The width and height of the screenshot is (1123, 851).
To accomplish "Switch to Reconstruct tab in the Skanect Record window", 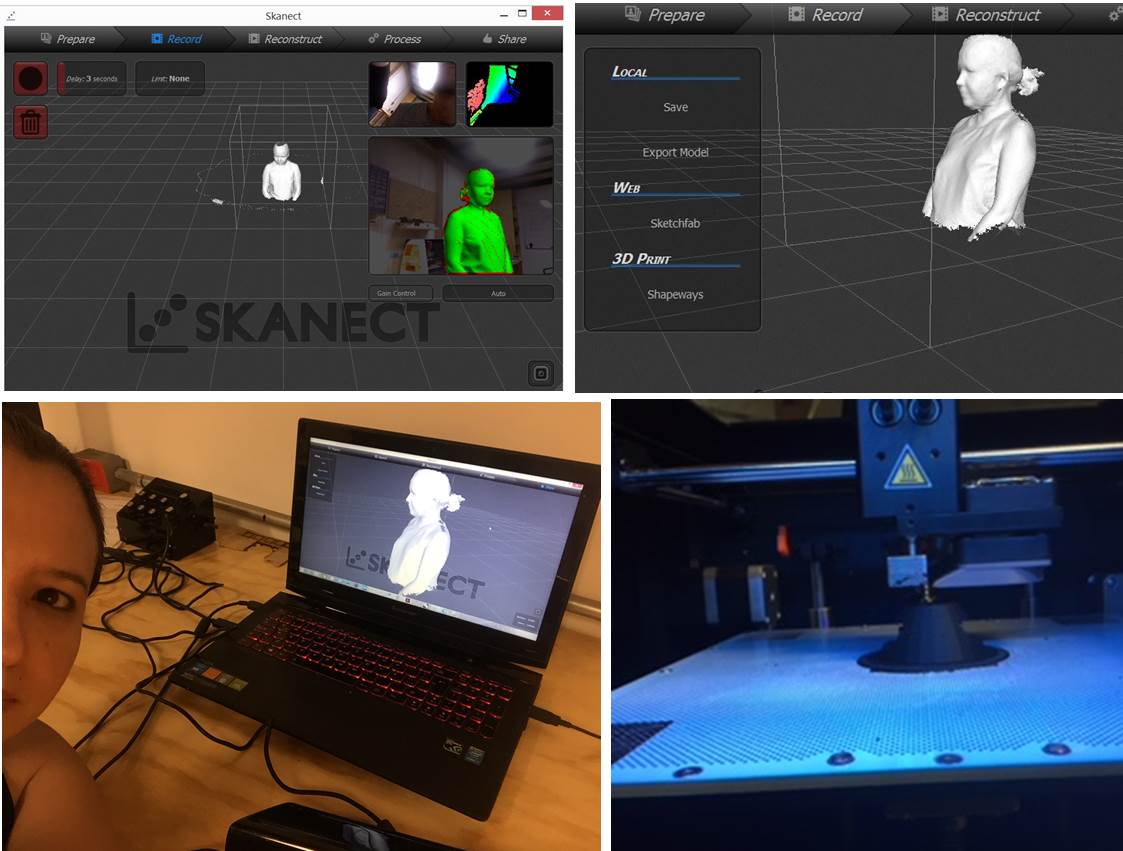I will 285,39.
